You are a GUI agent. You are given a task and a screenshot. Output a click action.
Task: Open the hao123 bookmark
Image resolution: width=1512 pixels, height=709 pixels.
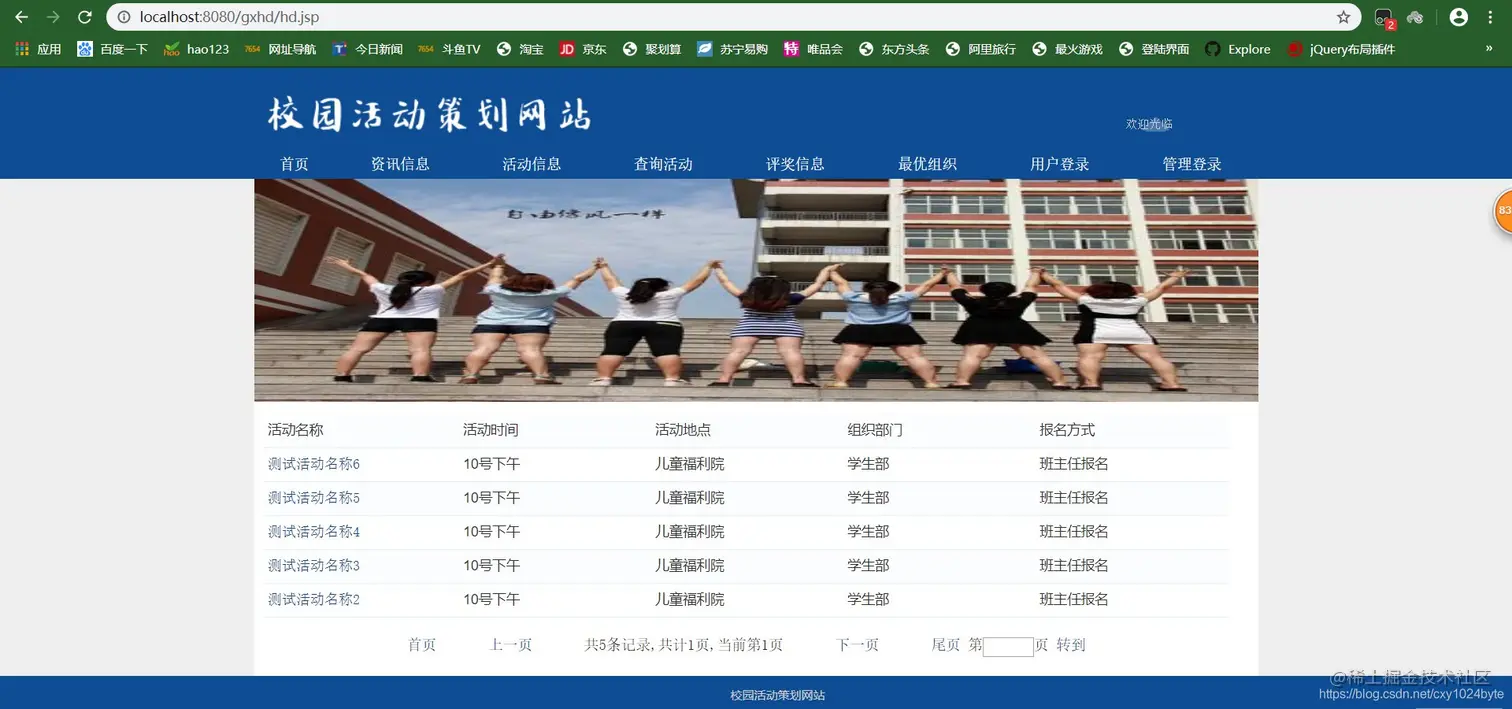click(196, 48)
